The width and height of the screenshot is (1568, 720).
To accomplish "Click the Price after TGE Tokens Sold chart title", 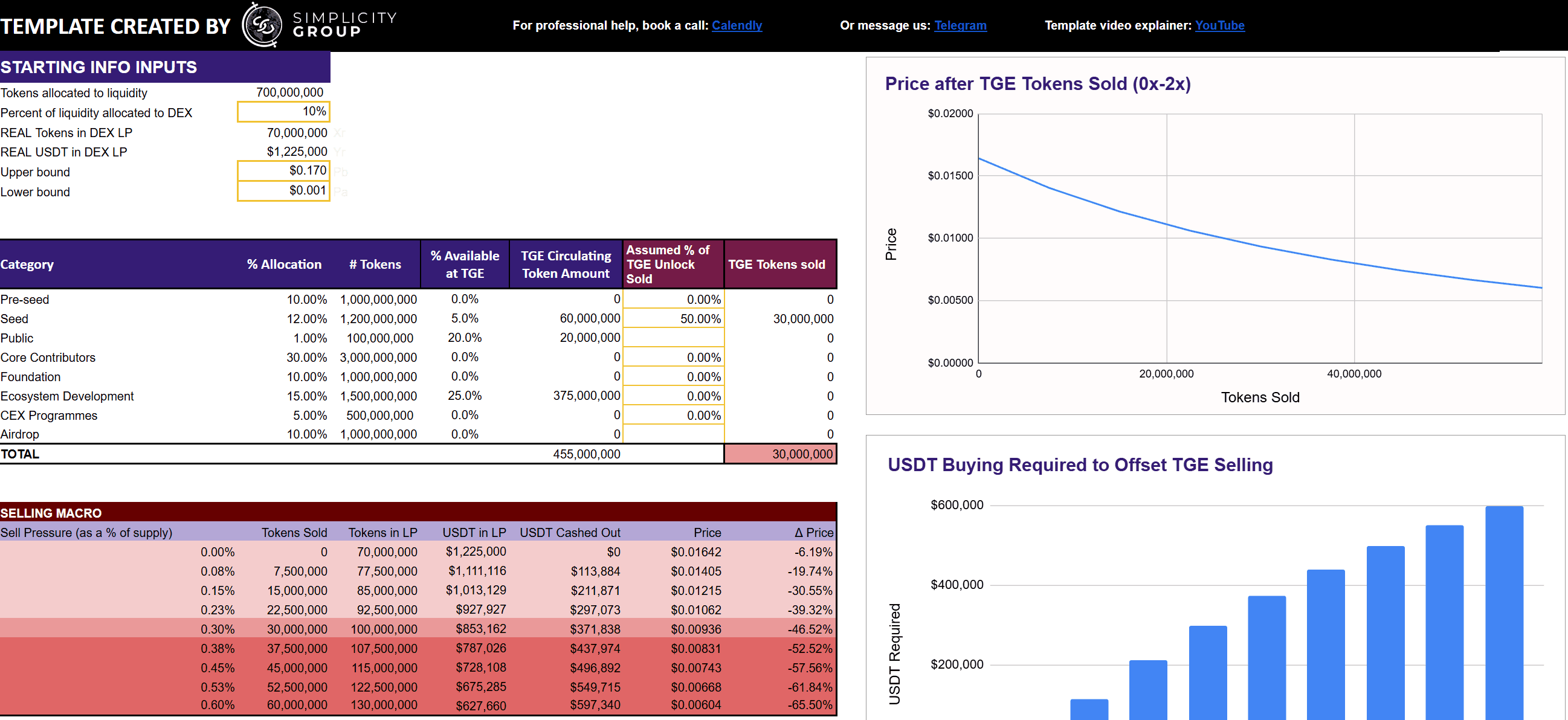I will tap(1037, 84).
